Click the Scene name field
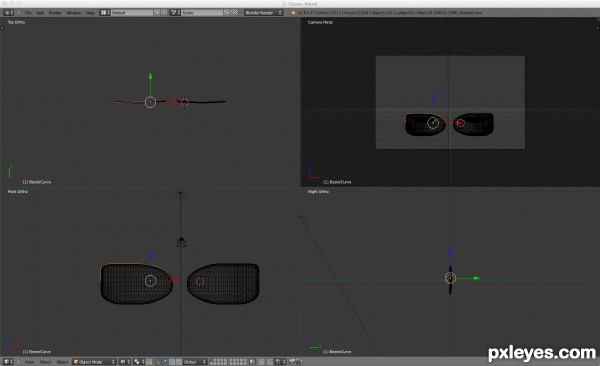Image resolution: width=600 pixels, height=366 pixels. [202, 13]
